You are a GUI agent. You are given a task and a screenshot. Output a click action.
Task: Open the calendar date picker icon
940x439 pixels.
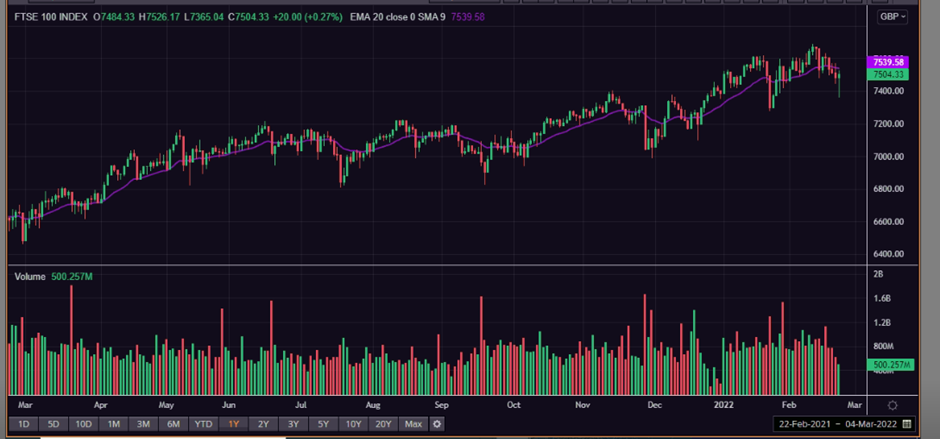coord(906,424)
